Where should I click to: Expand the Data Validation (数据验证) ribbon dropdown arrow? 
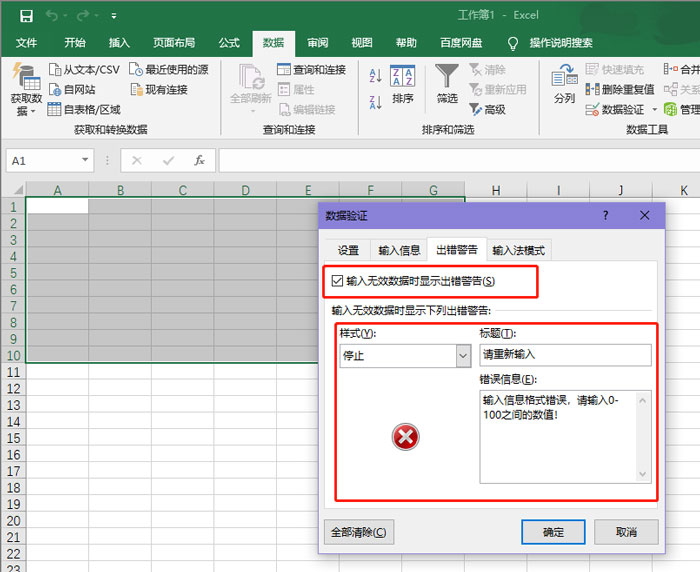pos(655,109)
